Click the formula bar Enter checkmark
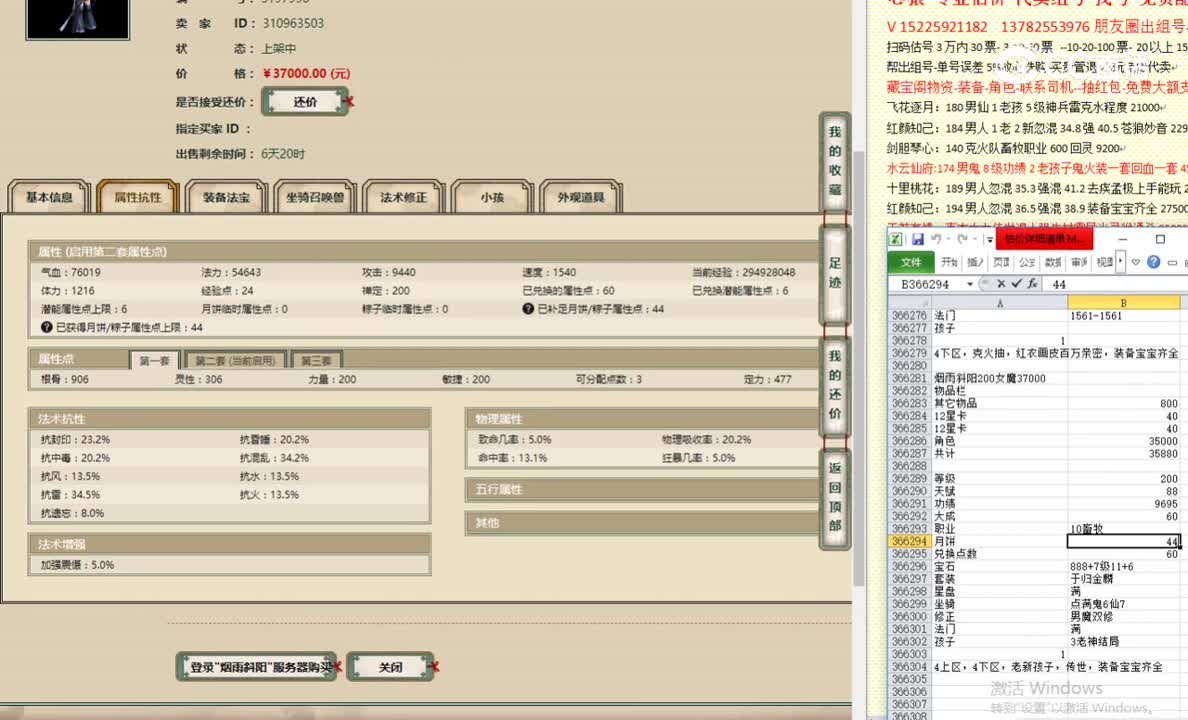Screen dimensions: 1188x720 point(1015,284)
